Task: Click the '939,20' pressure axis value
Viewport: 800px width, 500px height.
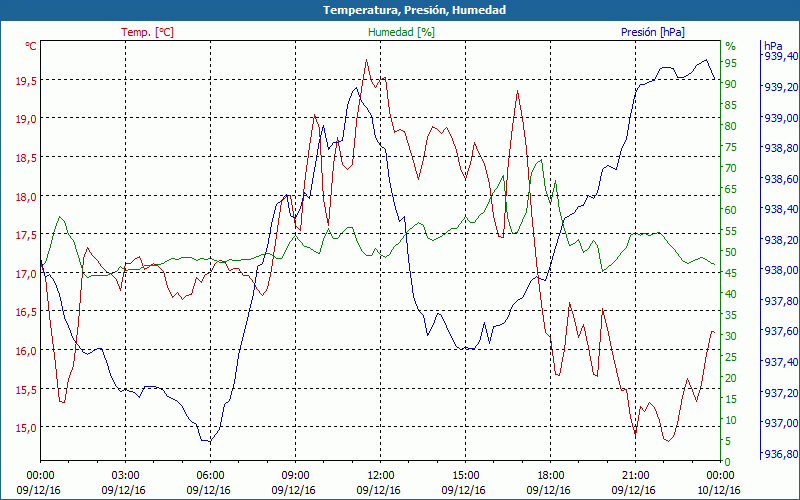Action: point(781,87)
